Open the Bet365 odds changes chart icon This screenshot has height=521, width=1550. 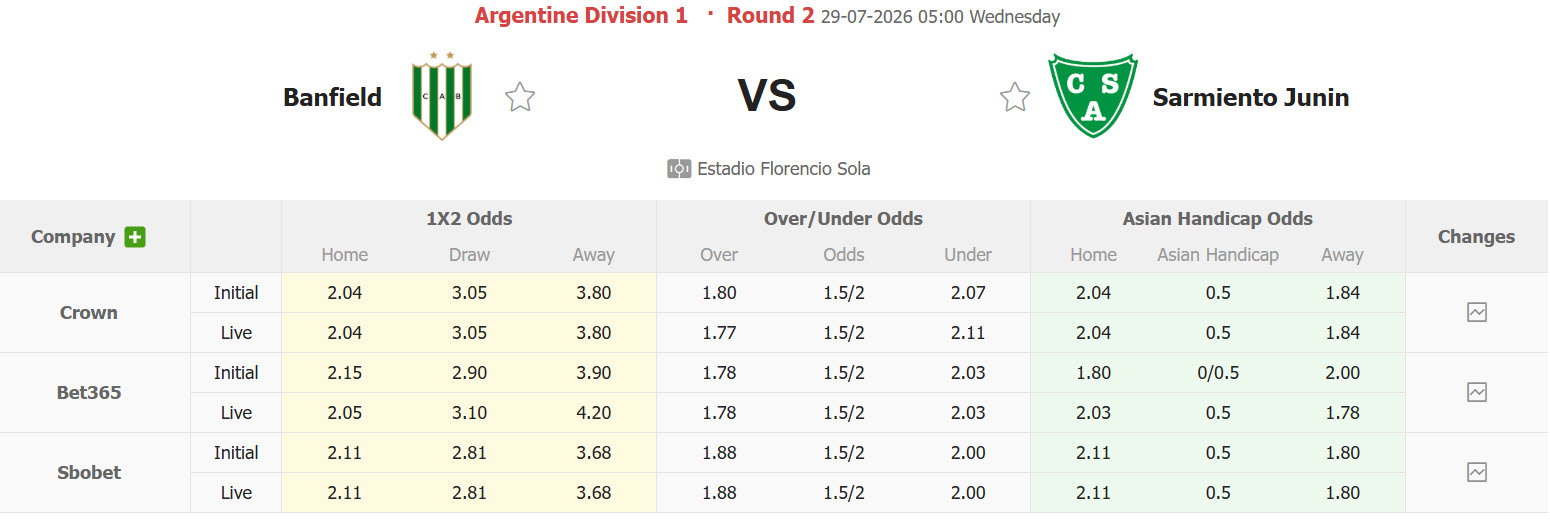coord(1477,392)
